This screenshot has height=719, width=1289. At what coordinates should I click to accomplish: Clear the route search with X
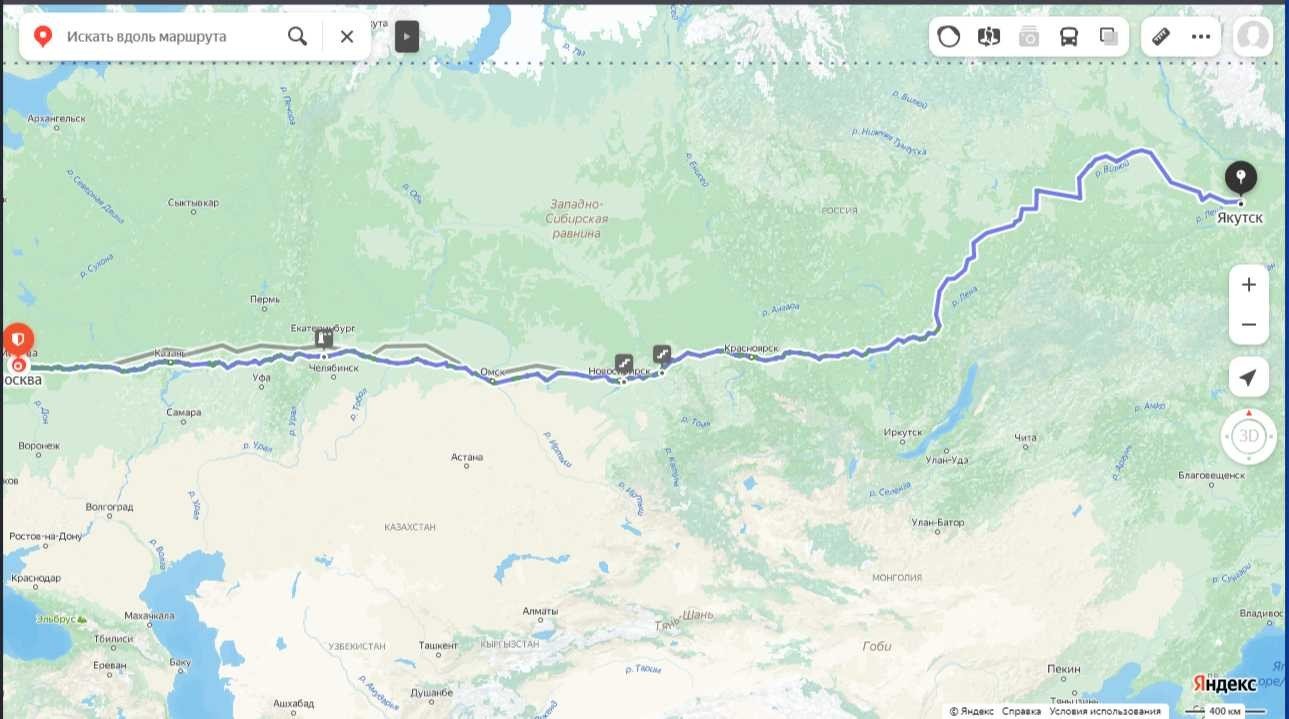tap(347, 37)
